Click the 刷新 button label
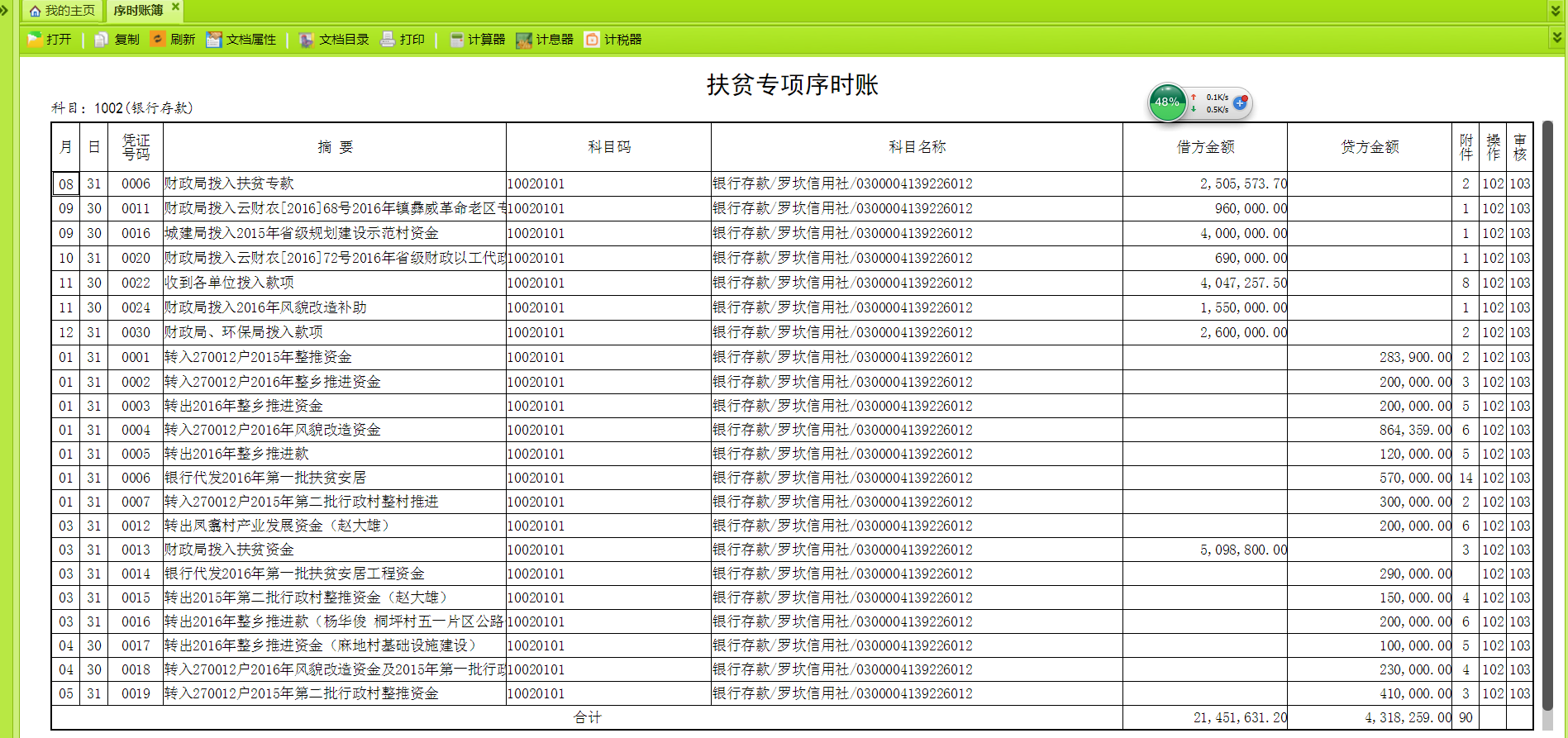Image resolution: width=1568 pixels, height=738 pixels. (183, 39)
